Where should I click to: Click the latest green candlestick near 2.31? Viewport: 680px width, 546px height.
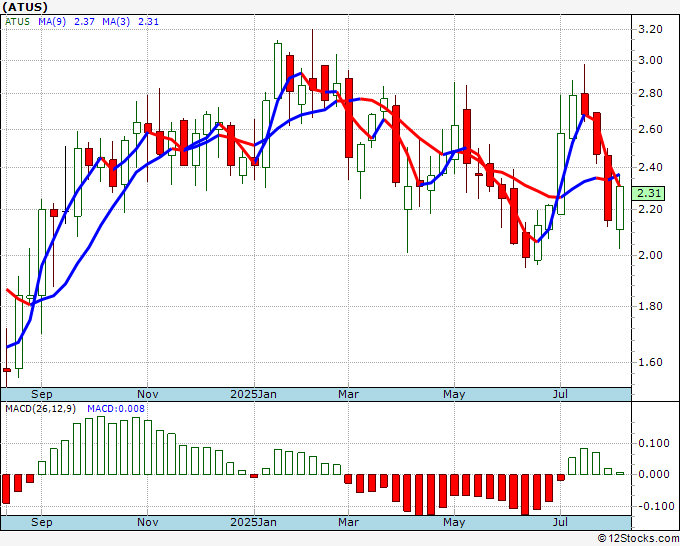[x=620, y=208]
